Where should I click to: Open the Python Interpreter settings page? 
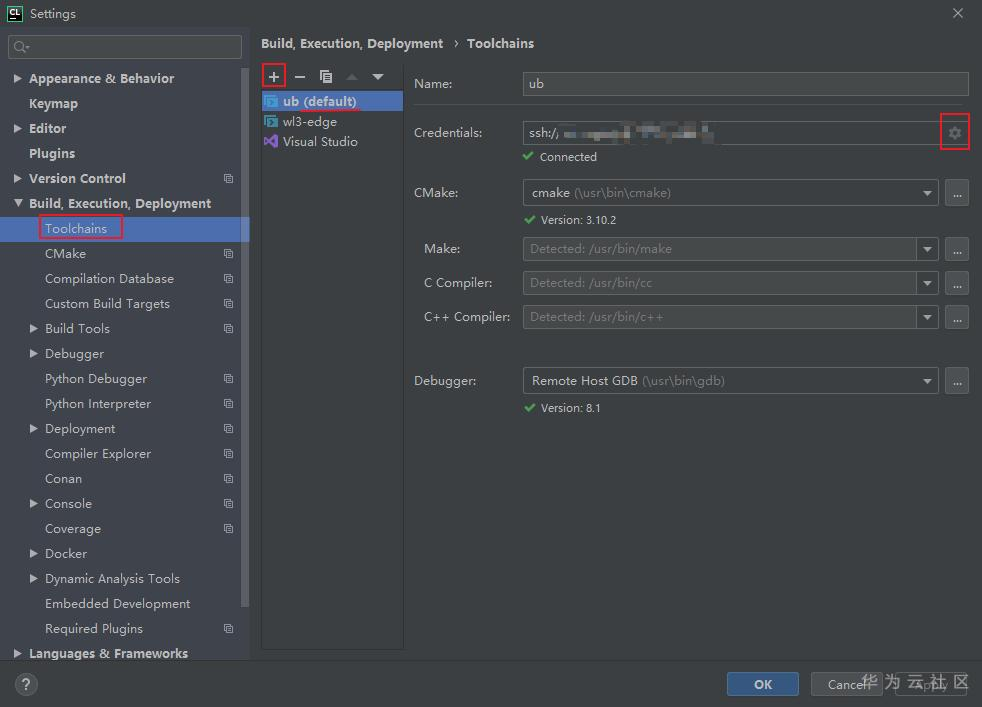[x=98, y=404]
